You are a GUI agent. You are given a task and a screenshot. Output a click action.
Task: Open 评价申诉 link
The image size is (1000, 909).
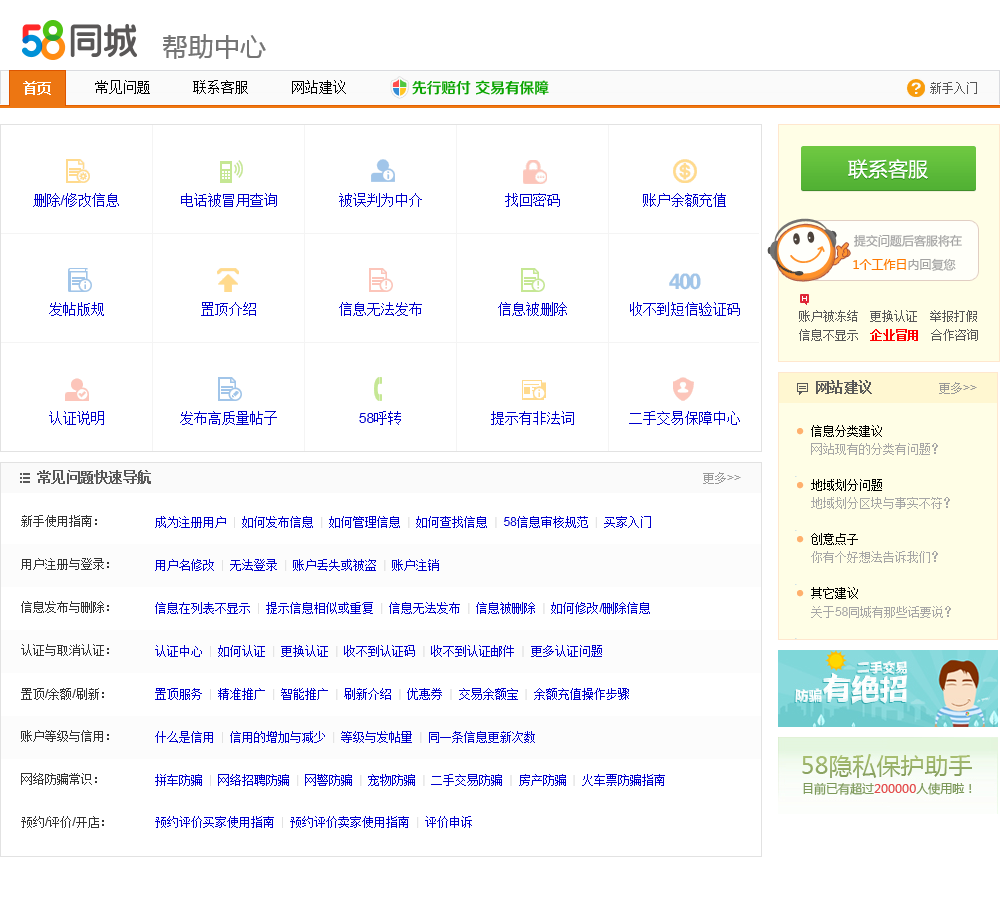coord(448,822)
